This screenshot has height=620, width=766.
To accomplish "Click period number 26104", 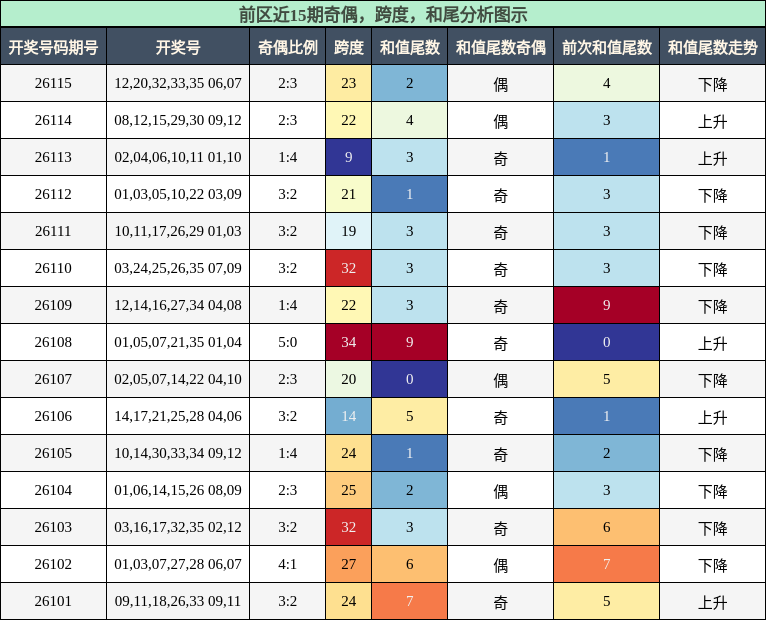I will click(x=53, y=490).
